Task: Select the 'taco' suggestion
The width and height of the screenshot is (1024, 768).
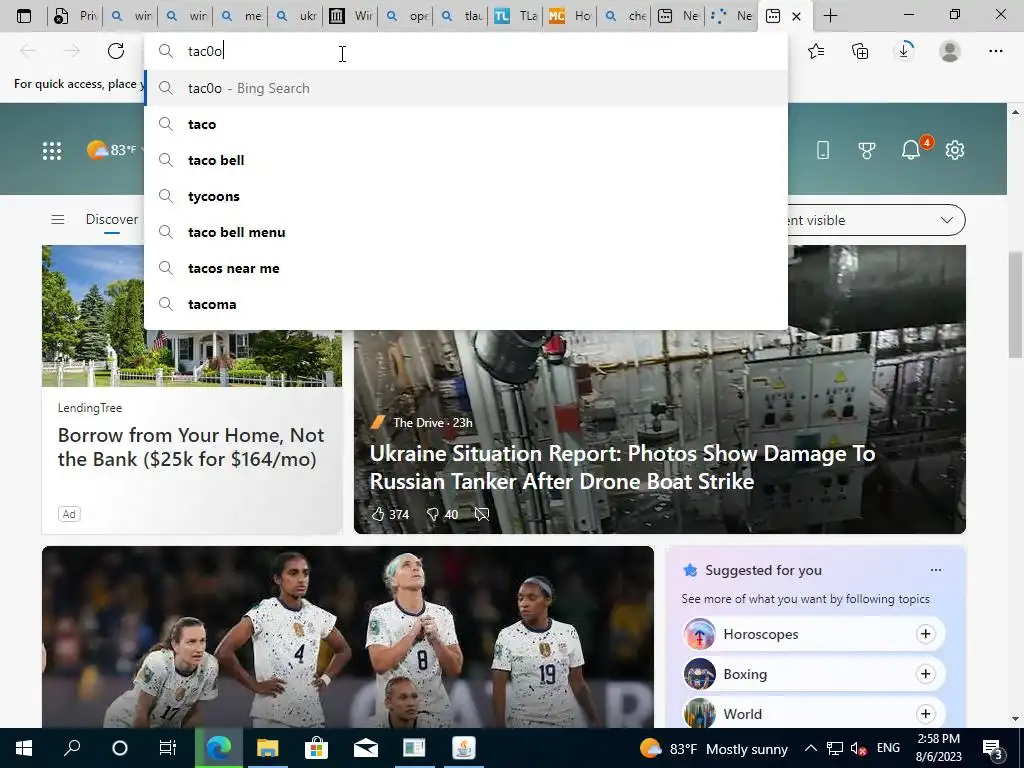Action: click(x=466, y=124)
